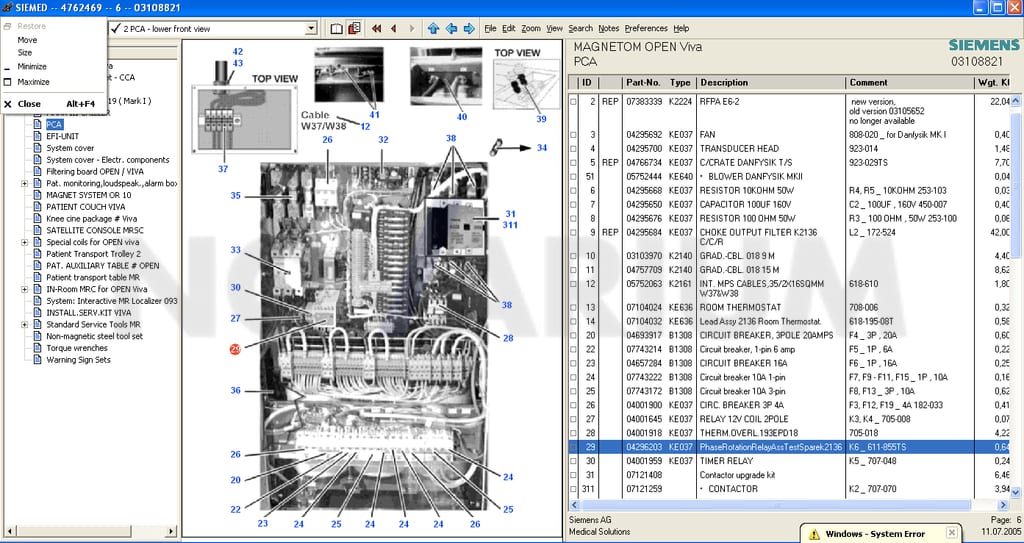Select Filtering board OPEN / VIVA in tree

95,171
